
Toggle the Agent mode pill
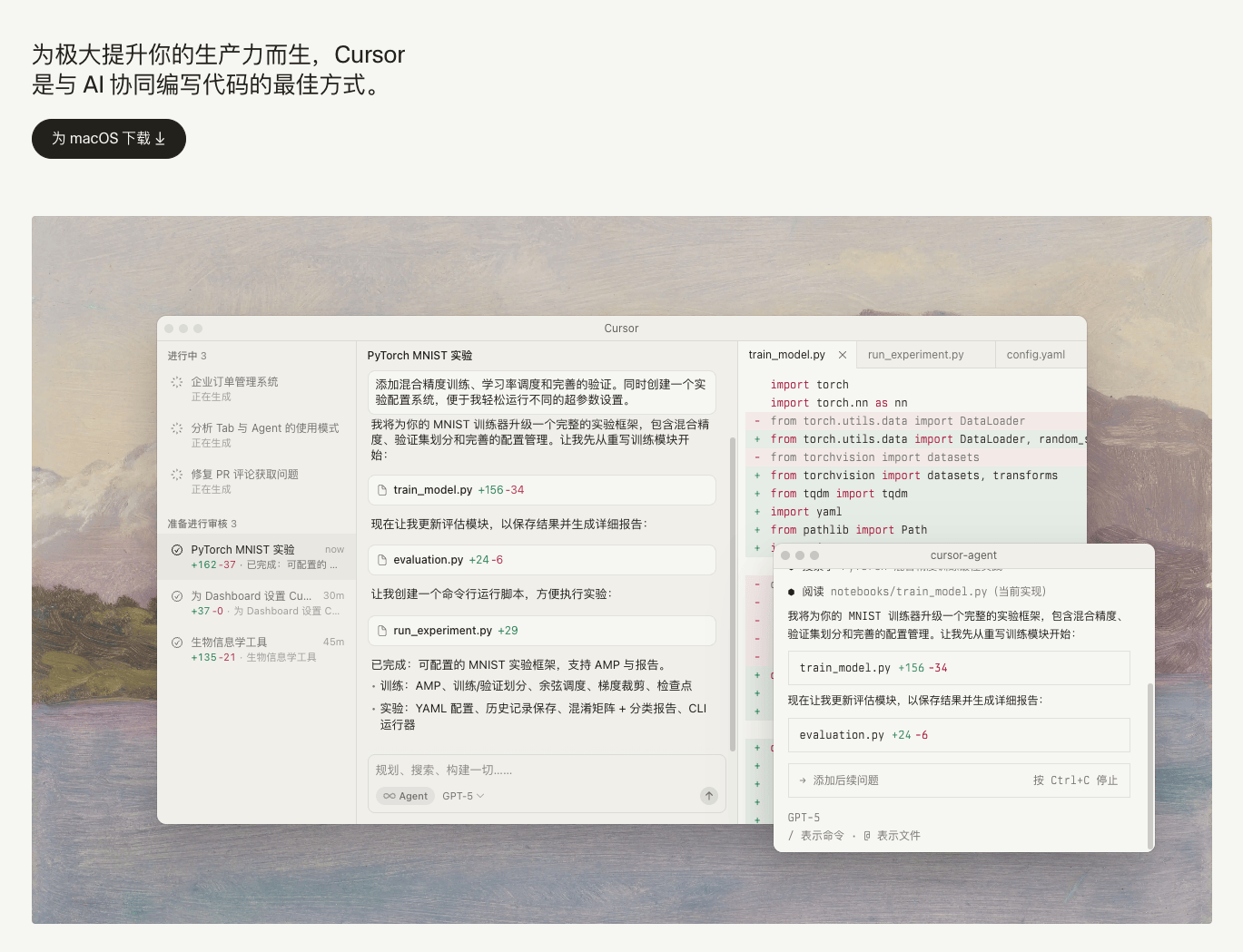click(405, 796)
